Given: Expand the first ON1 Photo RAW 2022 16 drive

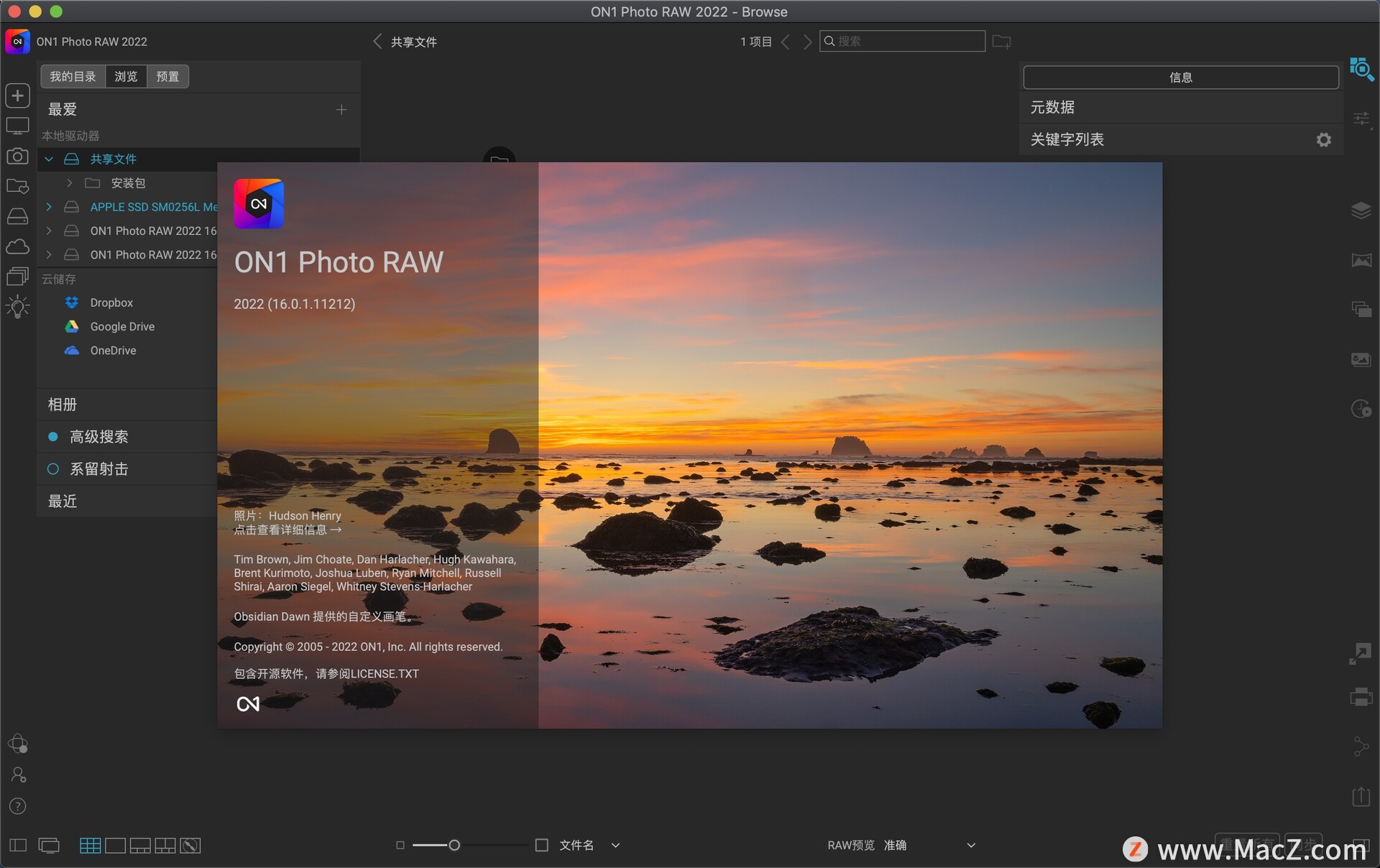Looking at the screenshot, I should [x=49, y=231].
